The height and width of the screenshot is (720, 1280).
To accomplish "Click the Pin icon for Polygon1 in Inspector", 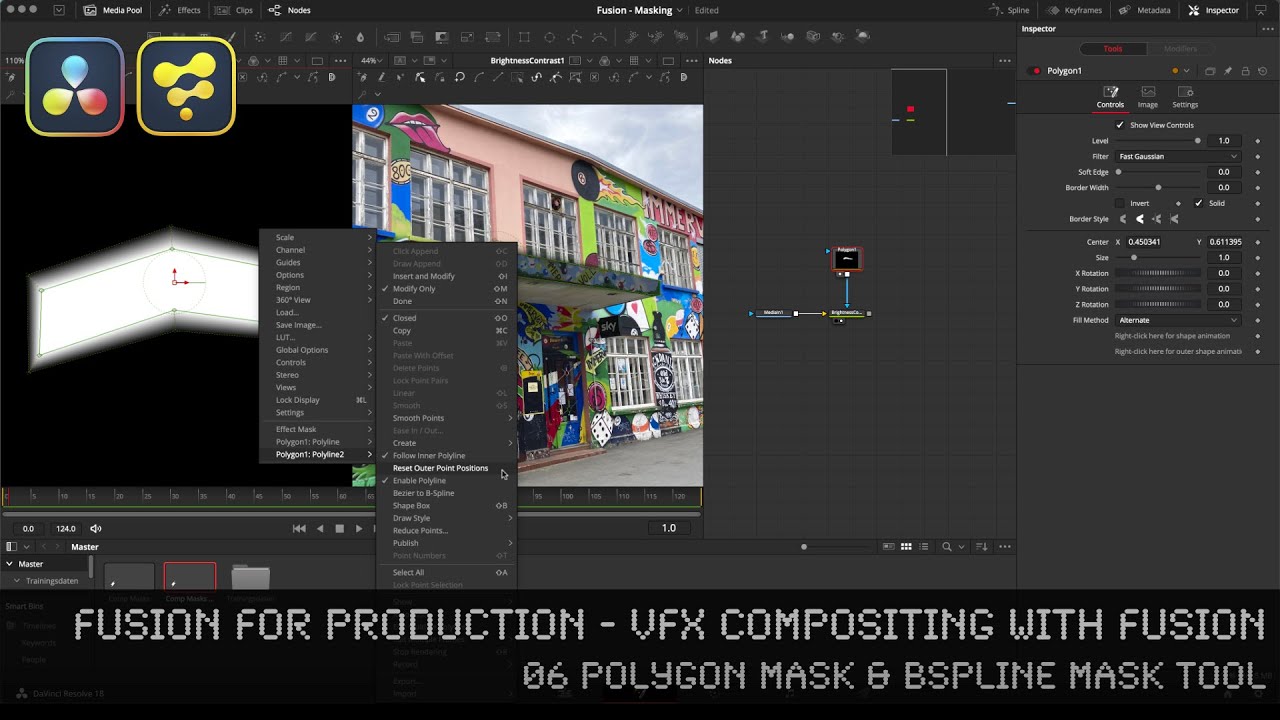I will (1228, 71).
